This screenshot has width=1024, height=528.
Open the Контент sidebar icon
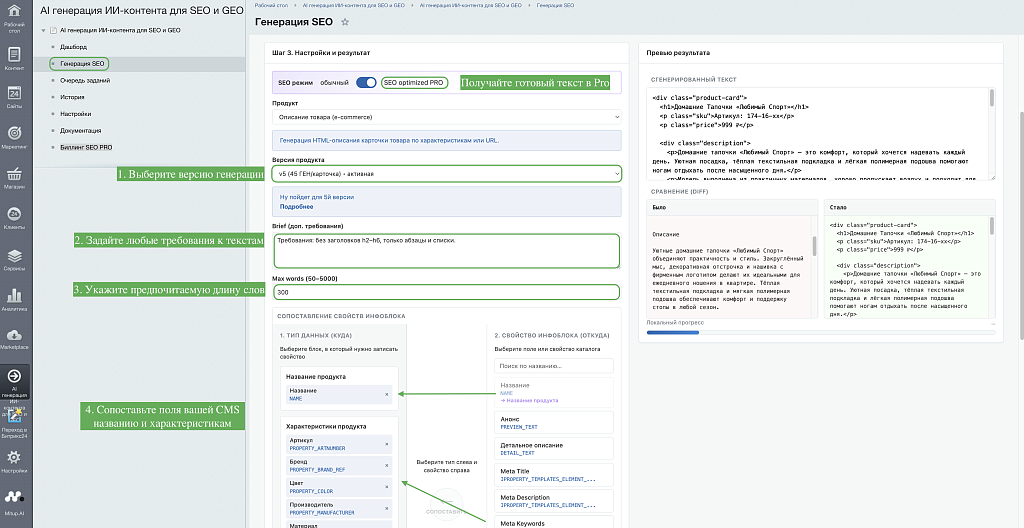click(x=14, y=54)
